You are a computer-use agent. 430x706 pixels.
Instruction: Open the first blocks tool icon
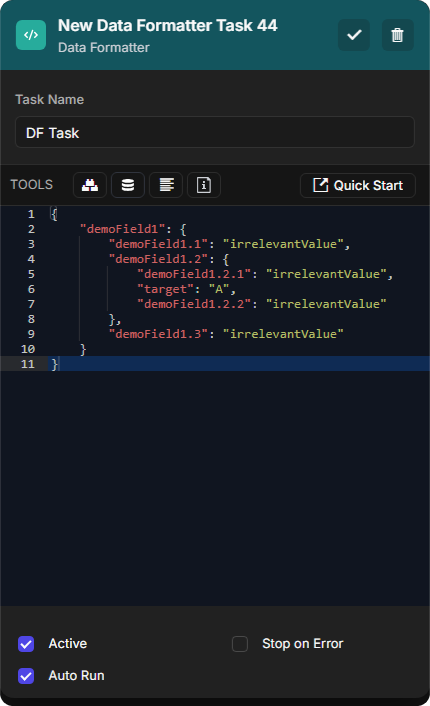90,185
